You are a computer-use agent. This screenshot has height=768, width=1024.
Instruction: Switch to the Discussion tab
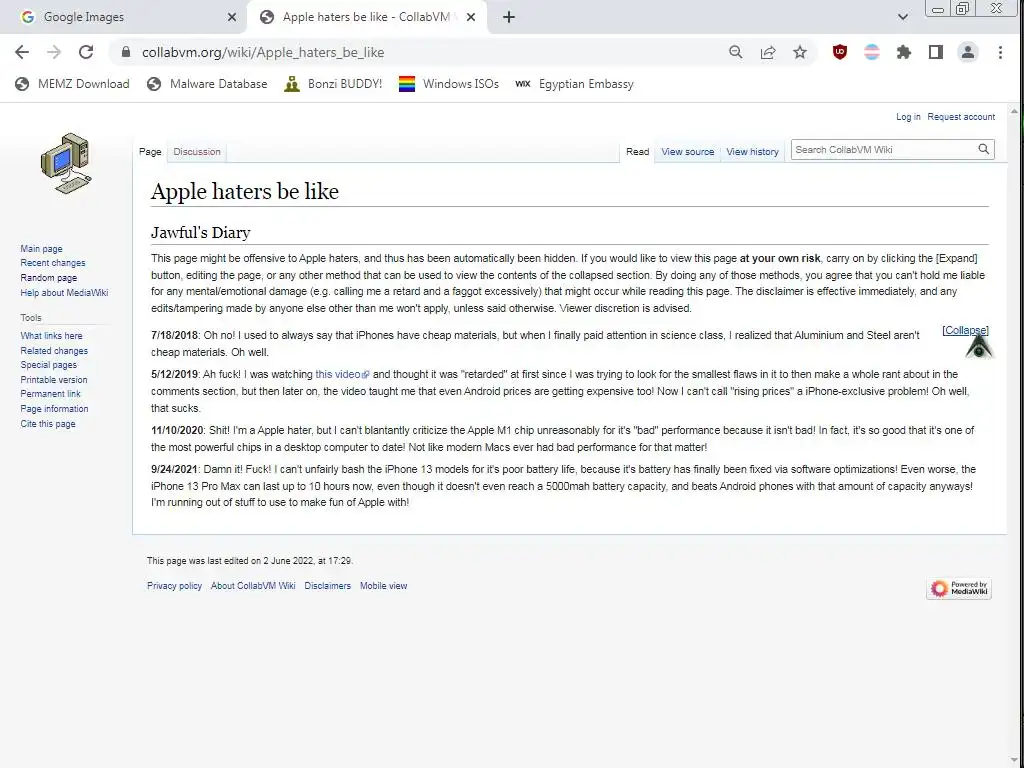pos(197,152)
